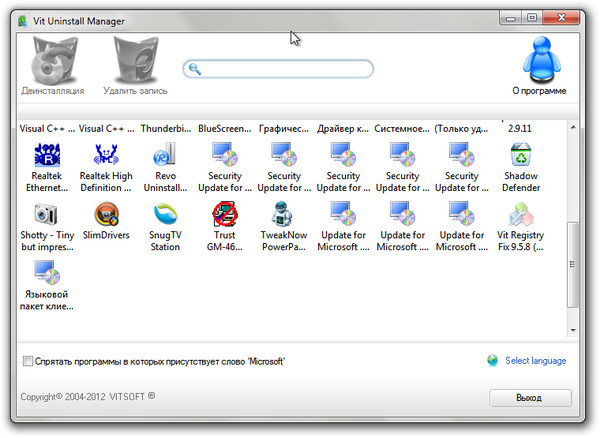Minimize the Vit Uninstall Manager window
This screenshot has height=438, width=600.
click(511, 18)
